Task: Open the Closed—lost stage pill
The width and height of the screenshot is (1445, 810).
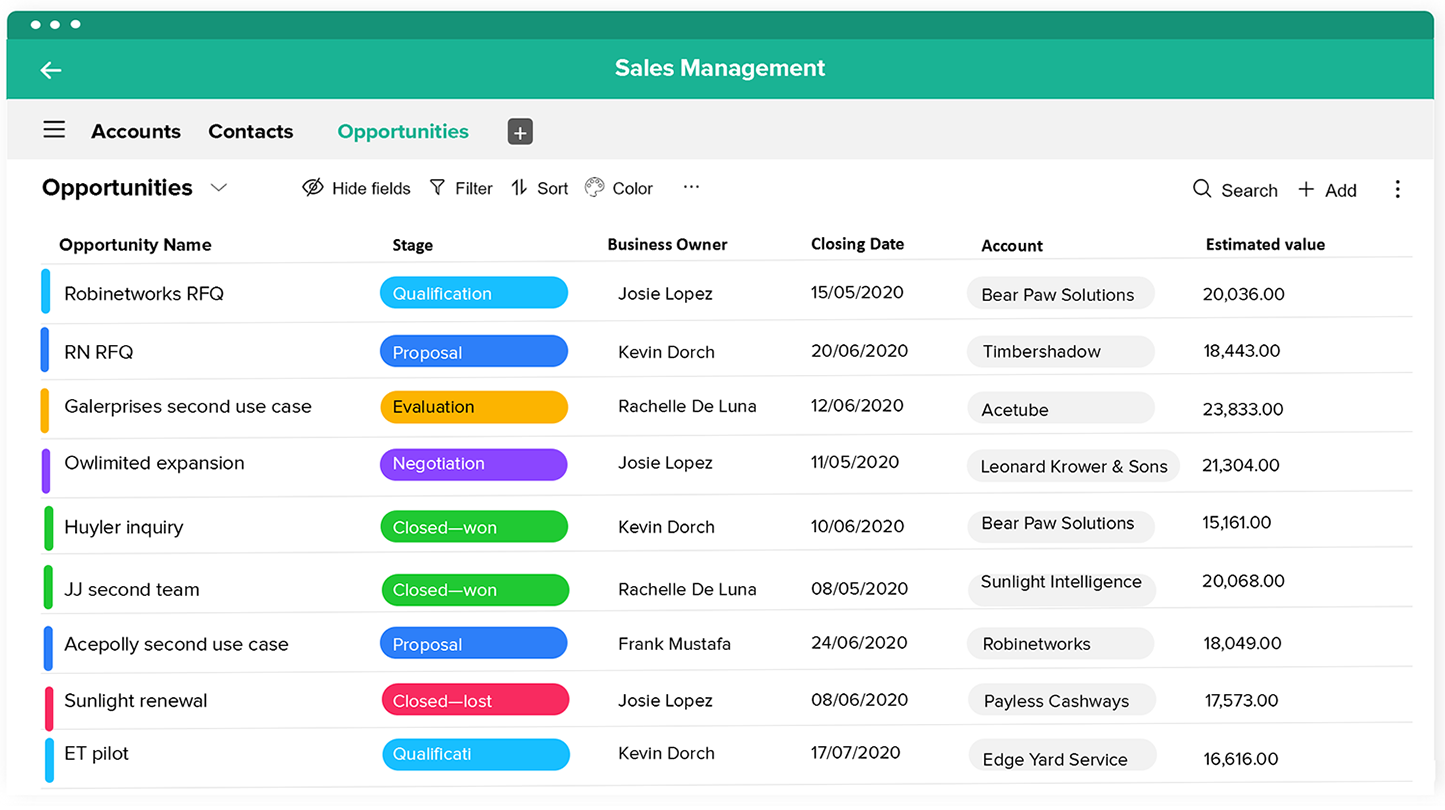Action: pyautogui.click(x=475, y=700)
